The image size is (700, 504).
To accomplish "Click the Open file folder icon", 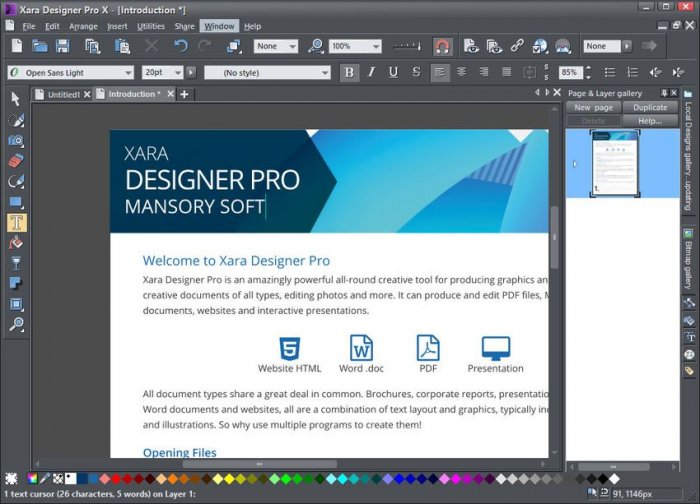I will pos(39,46).
